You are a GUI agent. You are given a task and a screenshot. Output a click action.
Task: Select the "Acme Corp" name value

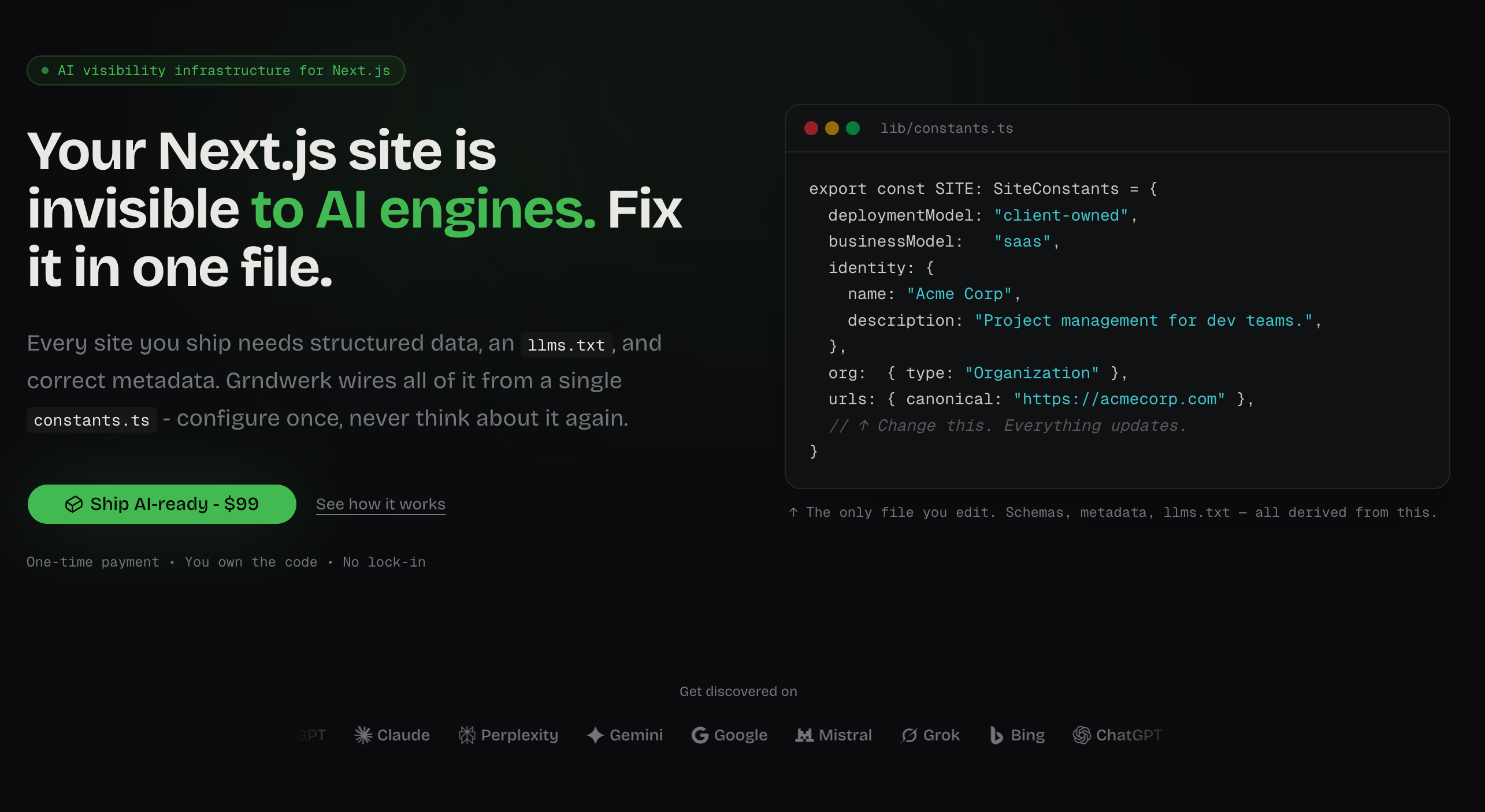pyautogui.click(x=959, y=294)
